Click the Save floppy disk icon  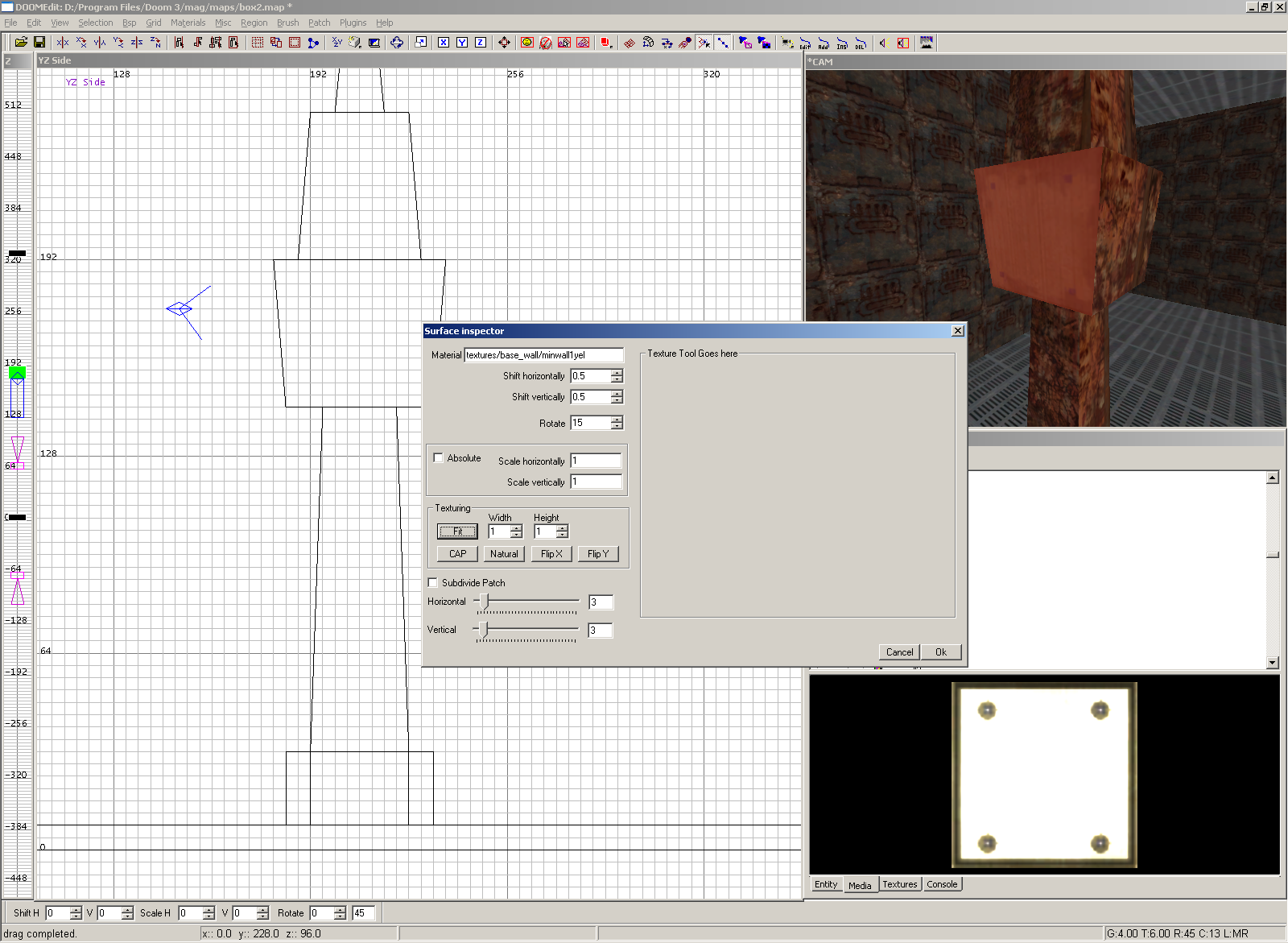[x=39, y=43]
